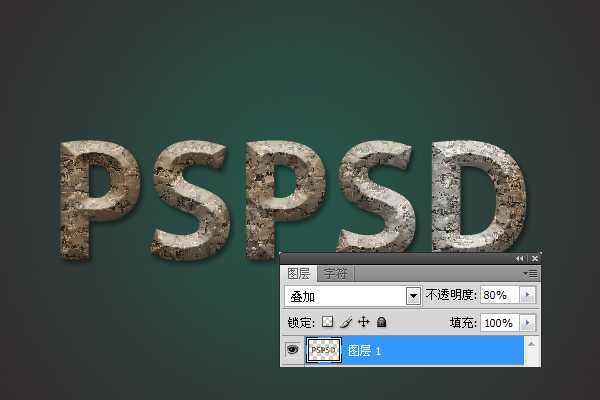
Task: Expand the 不透明度 opacity slider arrow
Action: (527, 296)
